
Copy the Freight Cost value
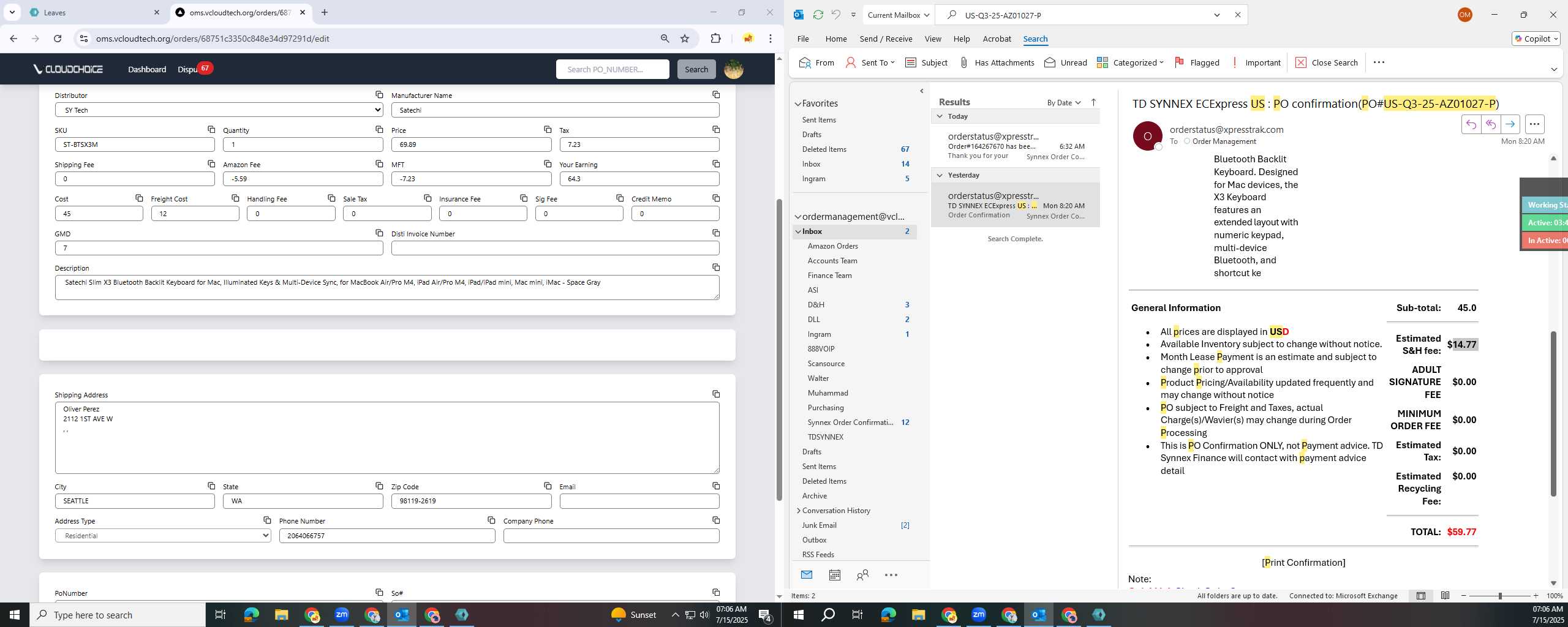pos(235,198)
